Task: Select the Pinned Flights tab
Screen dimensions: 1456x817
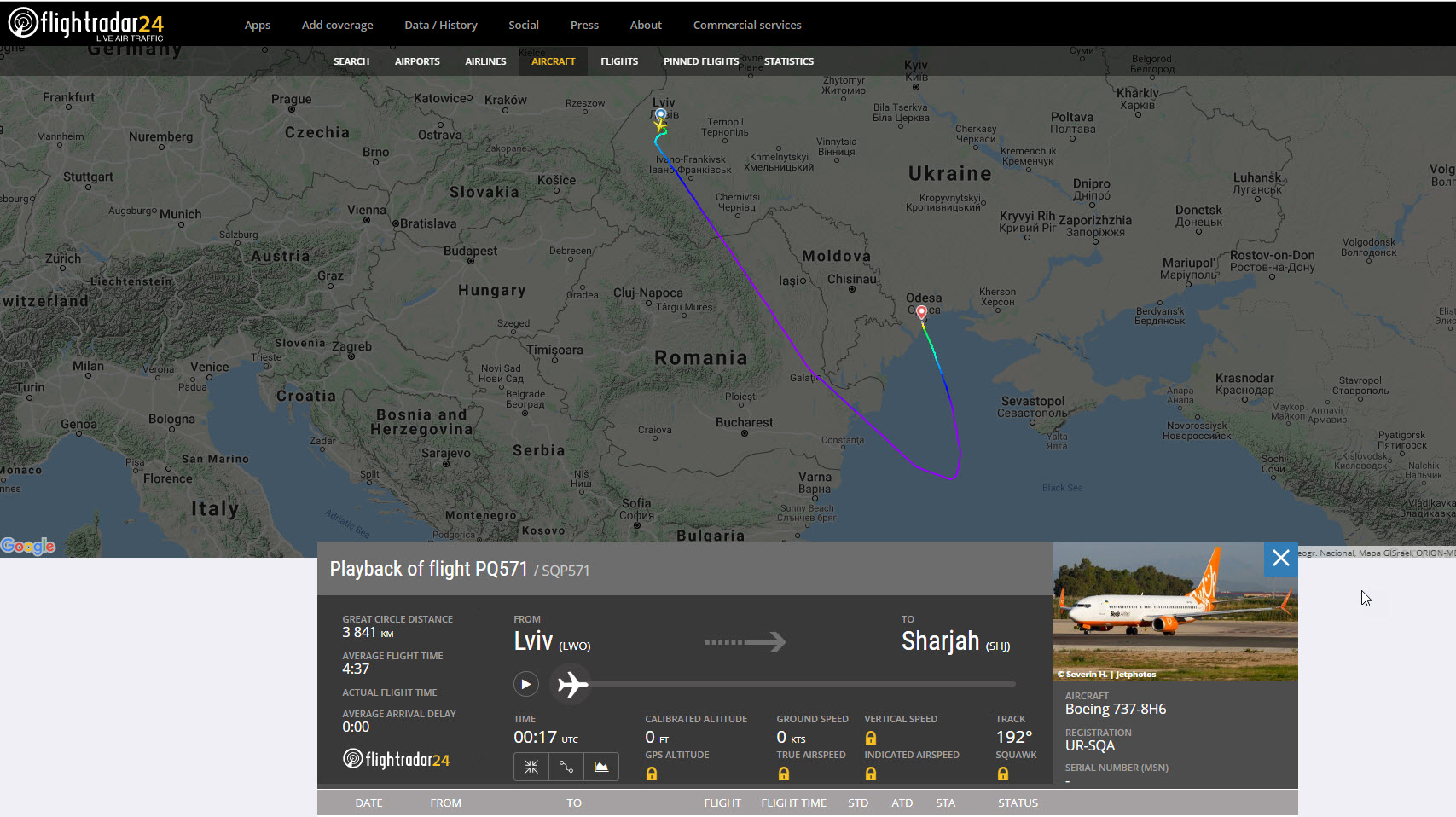Action: coord(700,61)
